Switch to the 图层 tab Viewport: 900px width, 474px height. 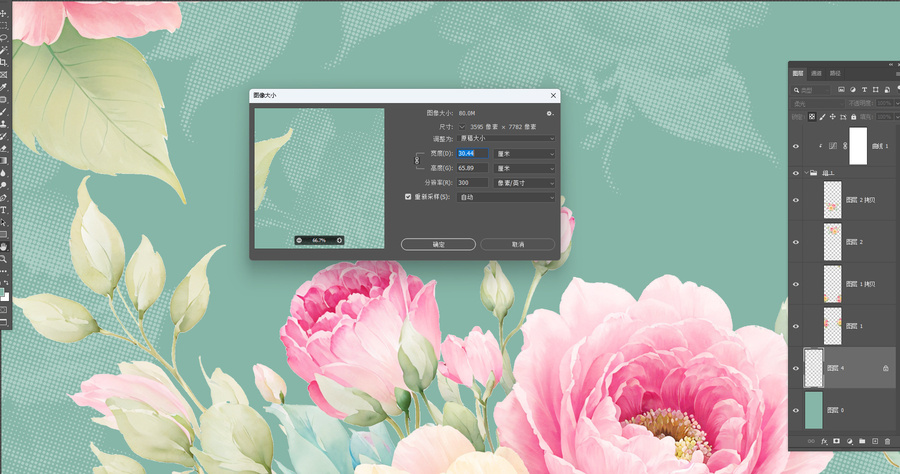point(798,73)
